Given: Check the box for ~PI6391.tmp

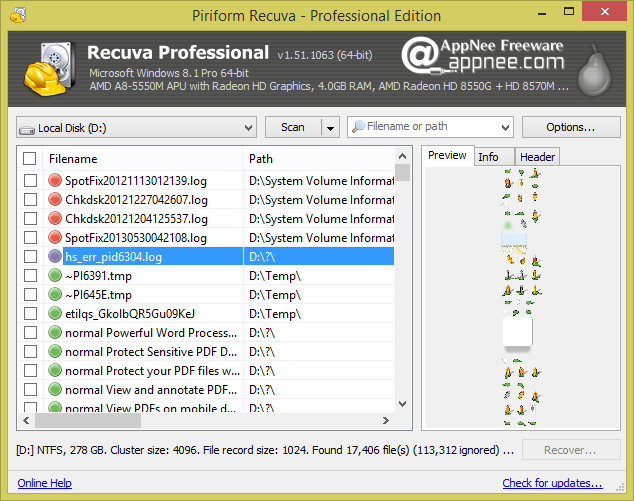Looking at the screenshot, I should pyautogui.click(x=30, y=275).
